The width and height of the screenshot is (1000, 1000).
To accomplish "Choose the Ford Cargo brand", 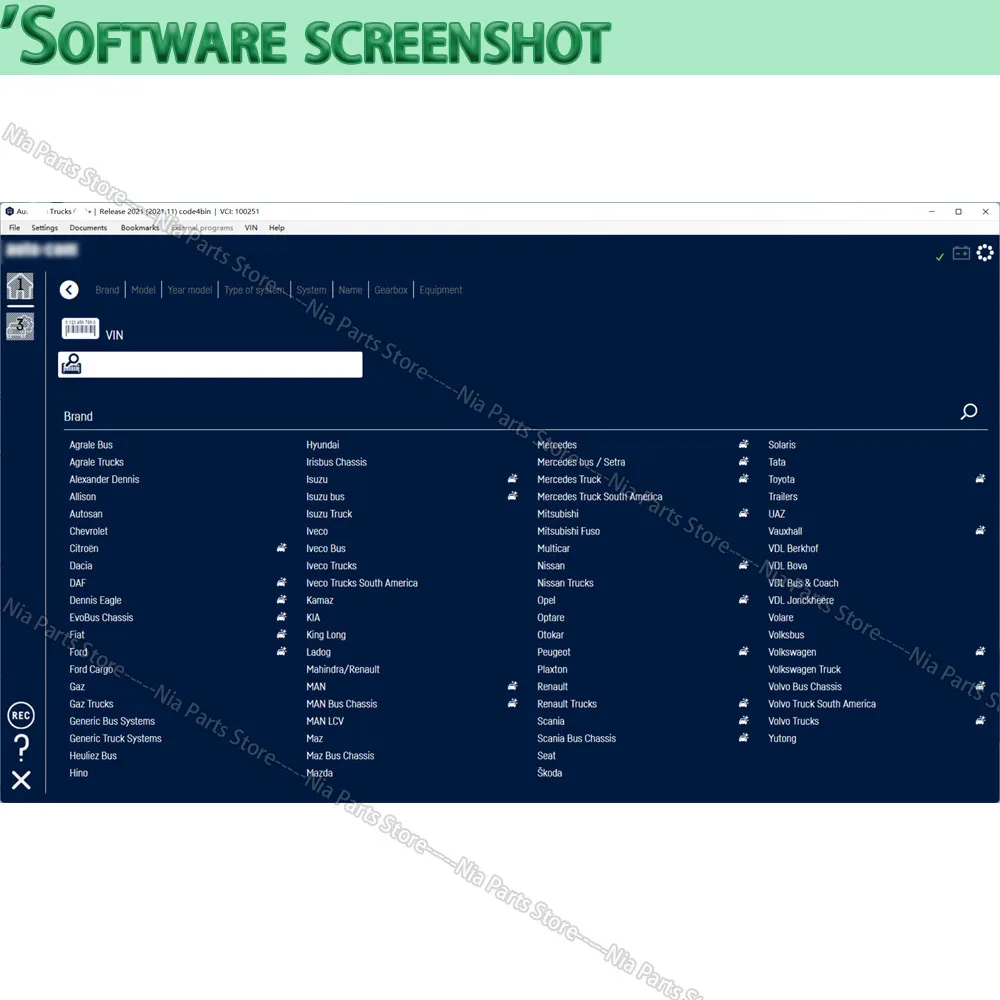I will click(91, 670).
